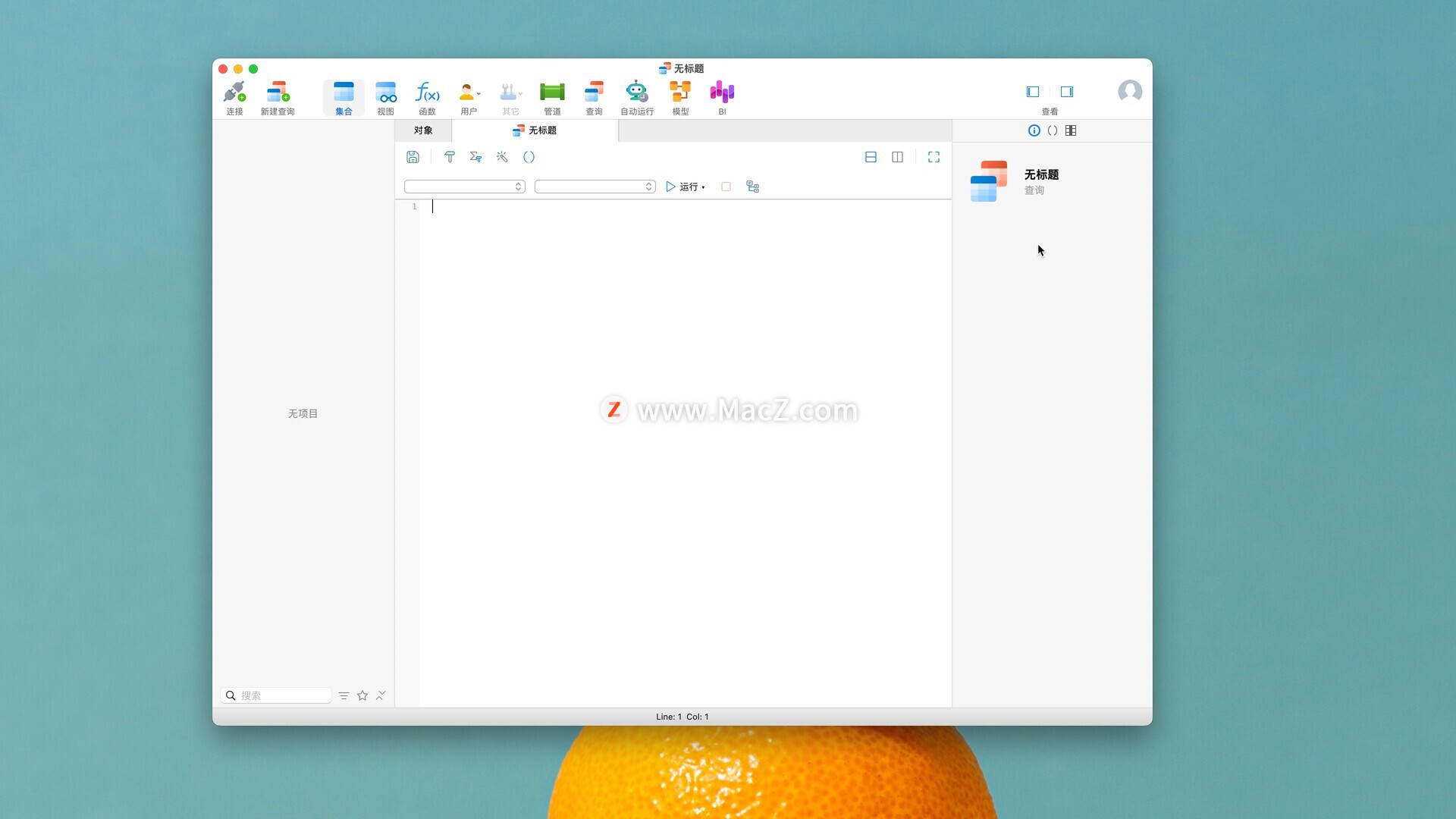Click the explain query icon

(752, 187)
